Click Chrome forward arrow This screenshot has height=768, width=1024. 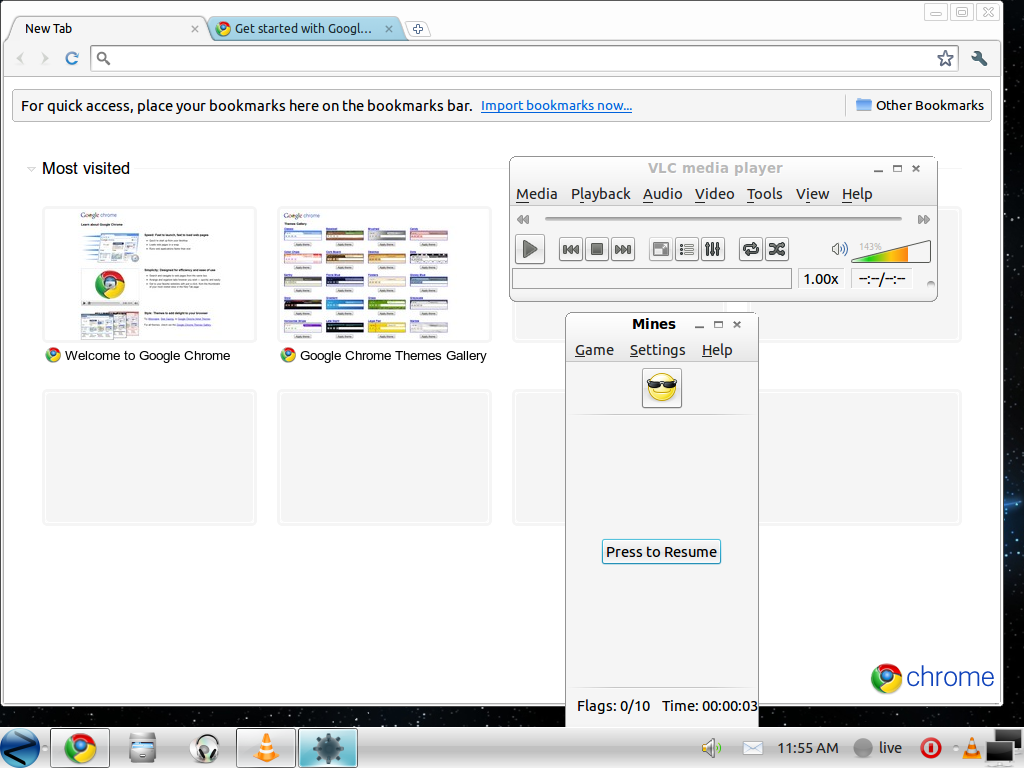click(44, 58)
